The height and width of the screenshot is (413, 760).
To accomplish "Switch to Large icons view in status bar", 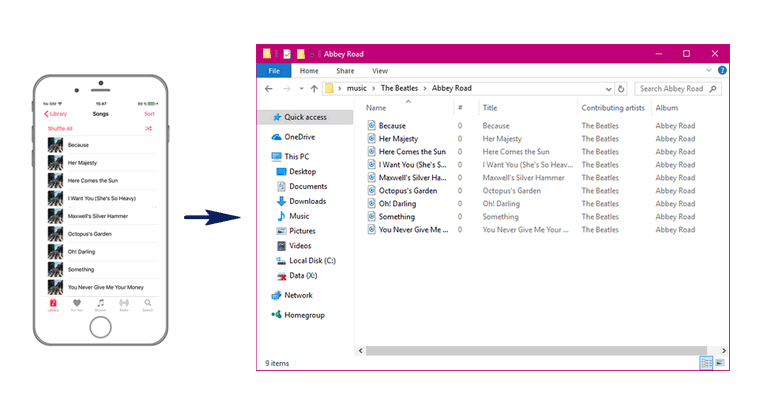I will (x=720, y=363).
